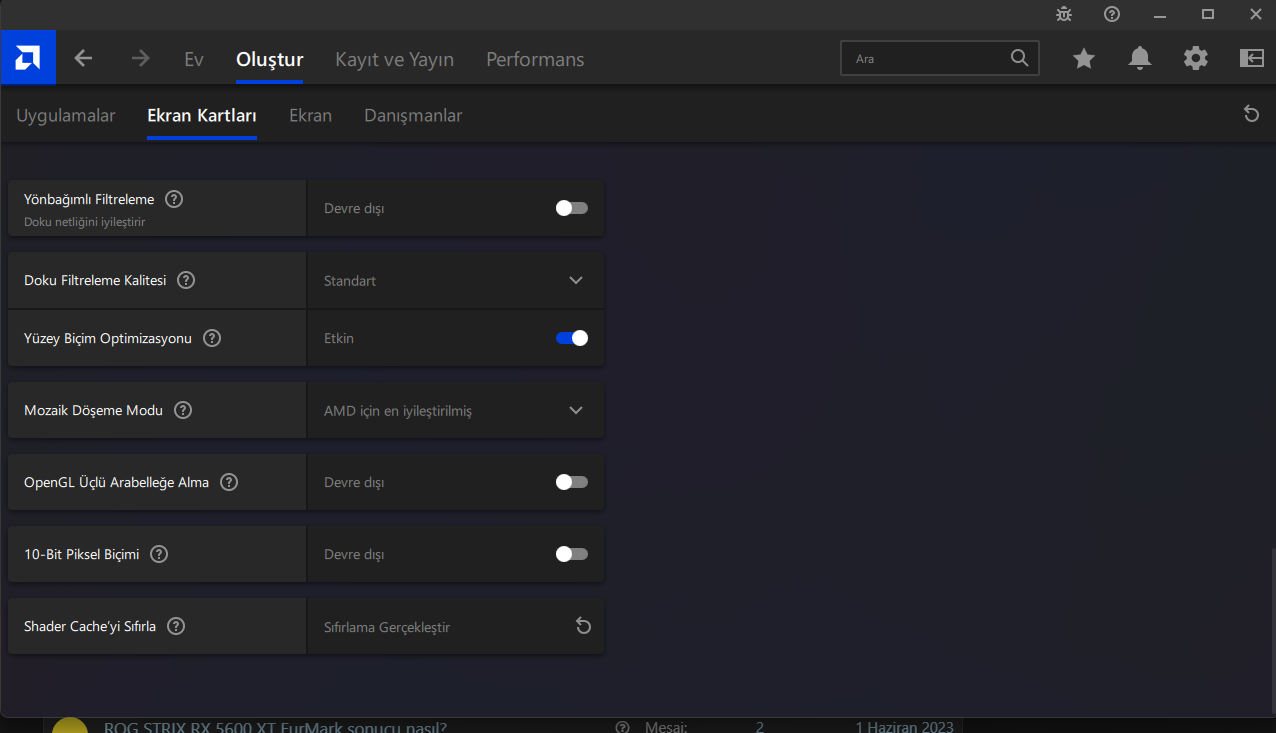This screenshot has height=733, width=1276.
Task: Open Doku Filtreleme Kalitesi Standart dropdown
Action: click(x=455, y=280)
